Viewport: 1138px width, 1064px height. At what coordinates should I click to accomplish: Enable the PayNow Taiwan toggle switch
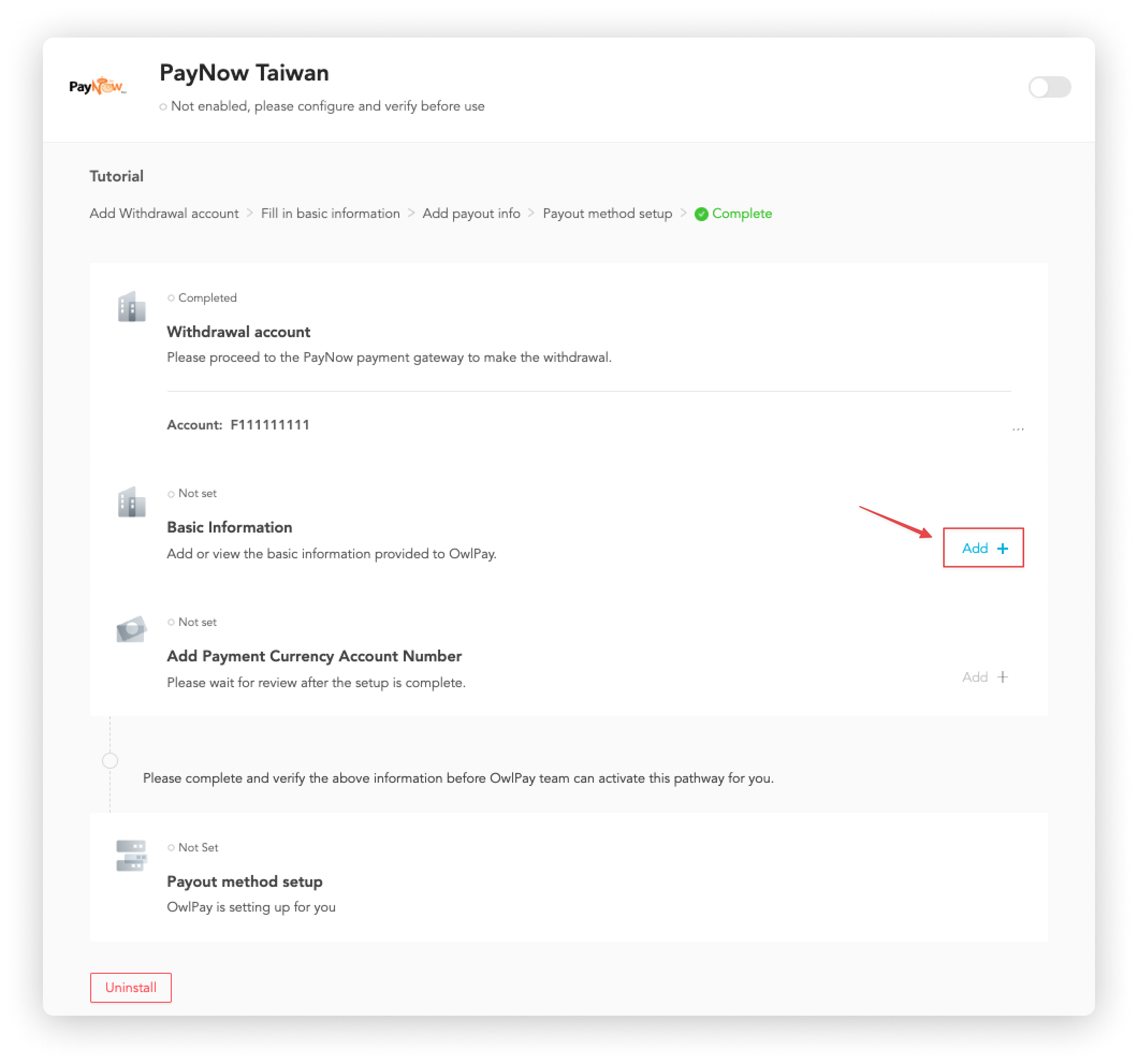pyautogui.click(x=1049, y=87)
